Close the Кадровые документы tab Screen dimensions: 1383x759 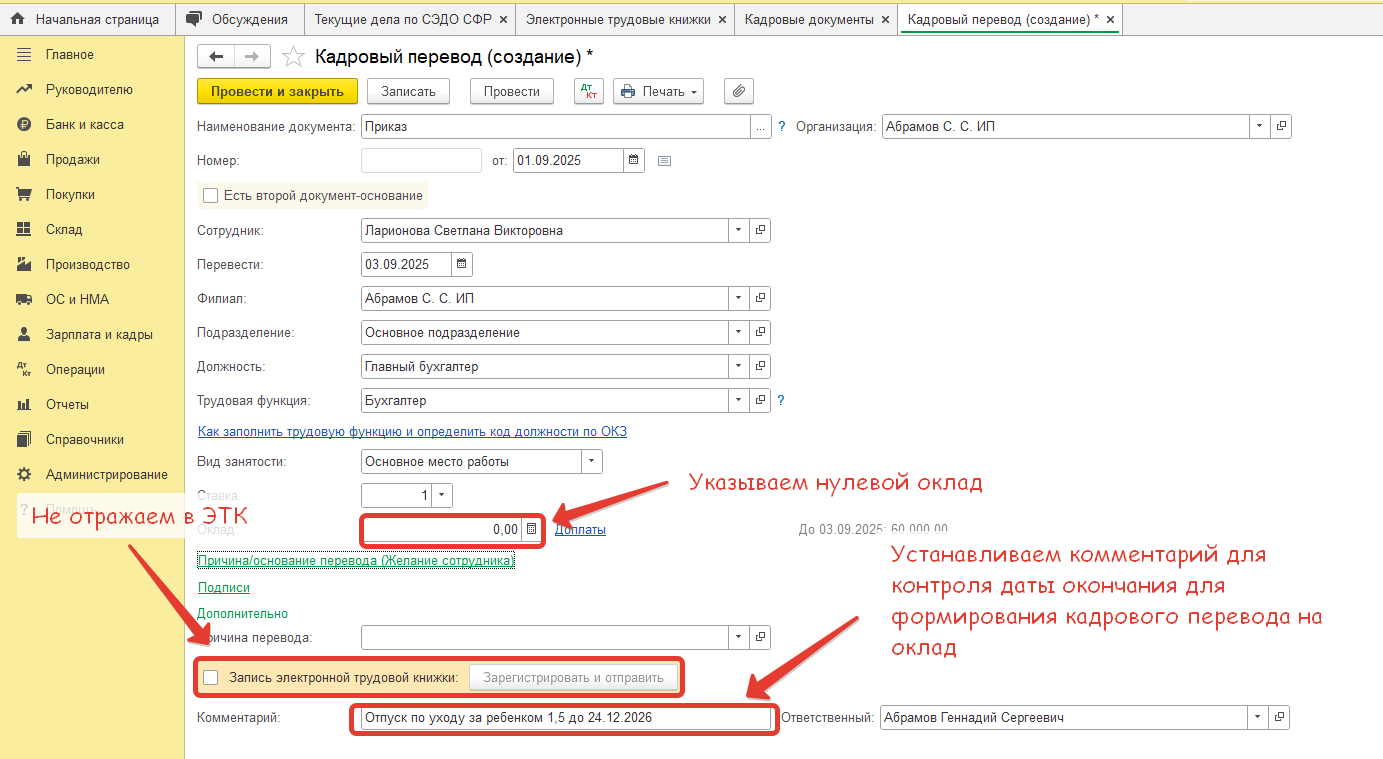coord(885,19)
